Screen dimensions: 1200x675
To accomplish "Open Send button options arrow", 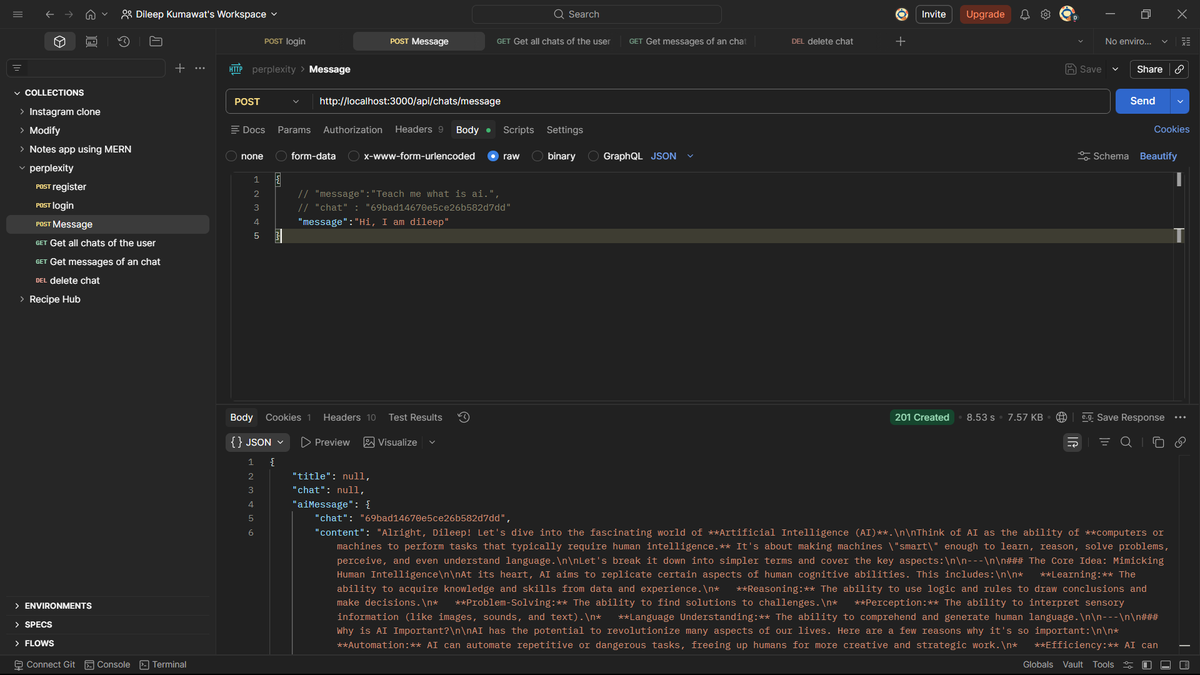I will (x=1180, y=101).
